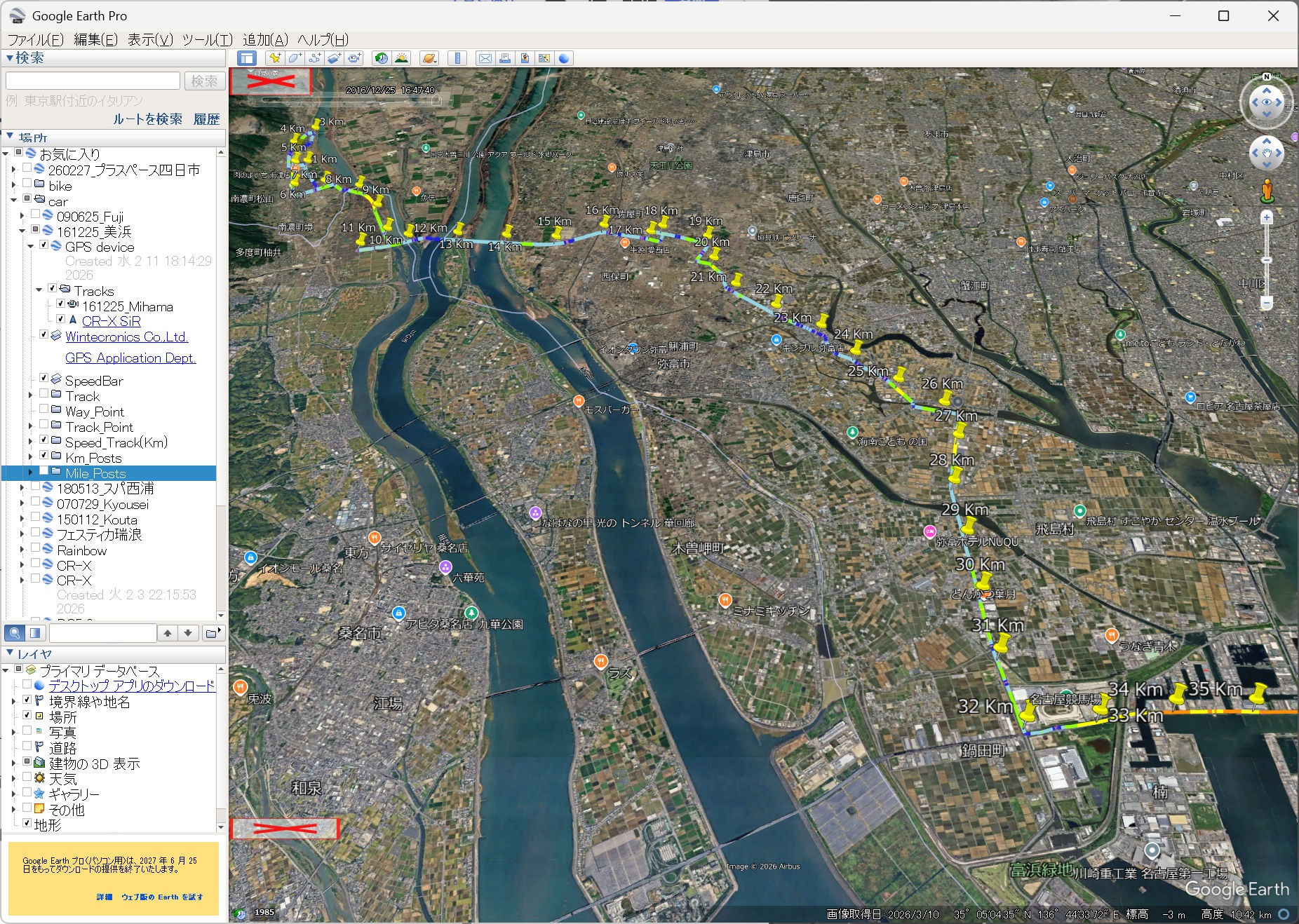Toggle the 地形 layer checkbox
The height and width of the screenshot is (924, 1299).
click(x=27, y=823)
